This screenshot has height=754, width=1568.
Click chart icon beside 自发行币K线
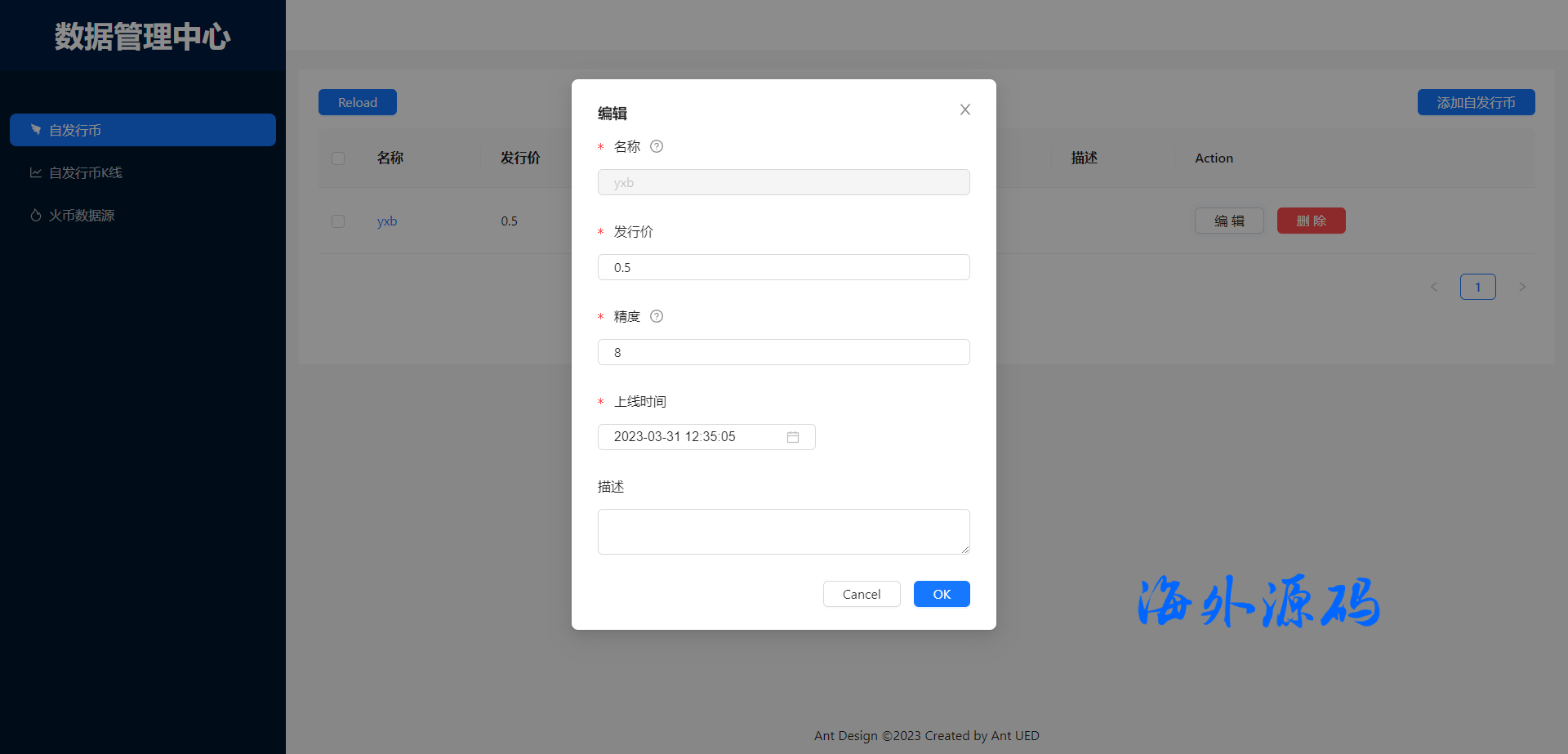tap(36, 172)
